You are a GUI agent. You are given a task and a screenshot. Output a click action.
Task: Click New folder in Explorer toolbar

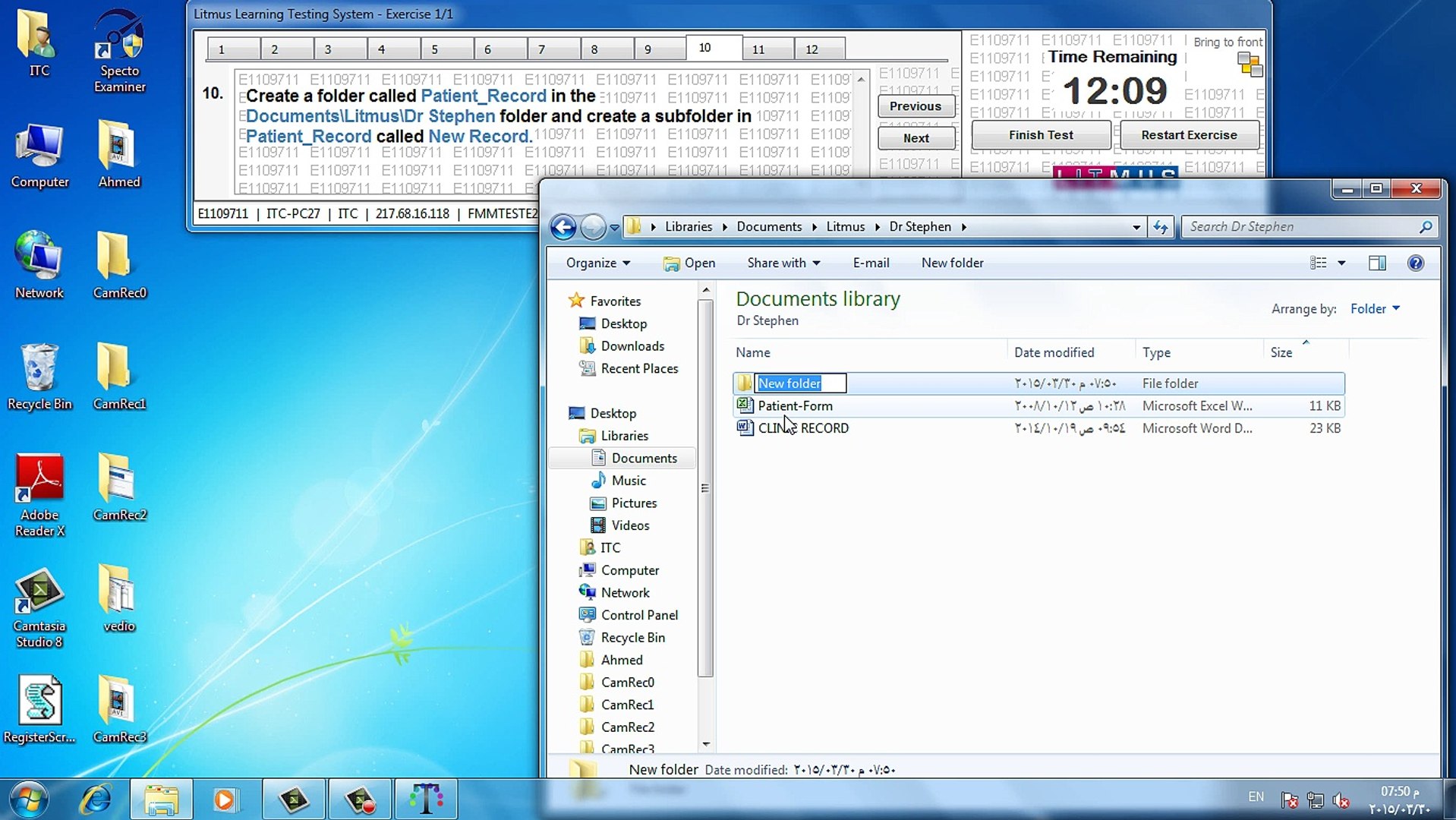click(952, 263)
